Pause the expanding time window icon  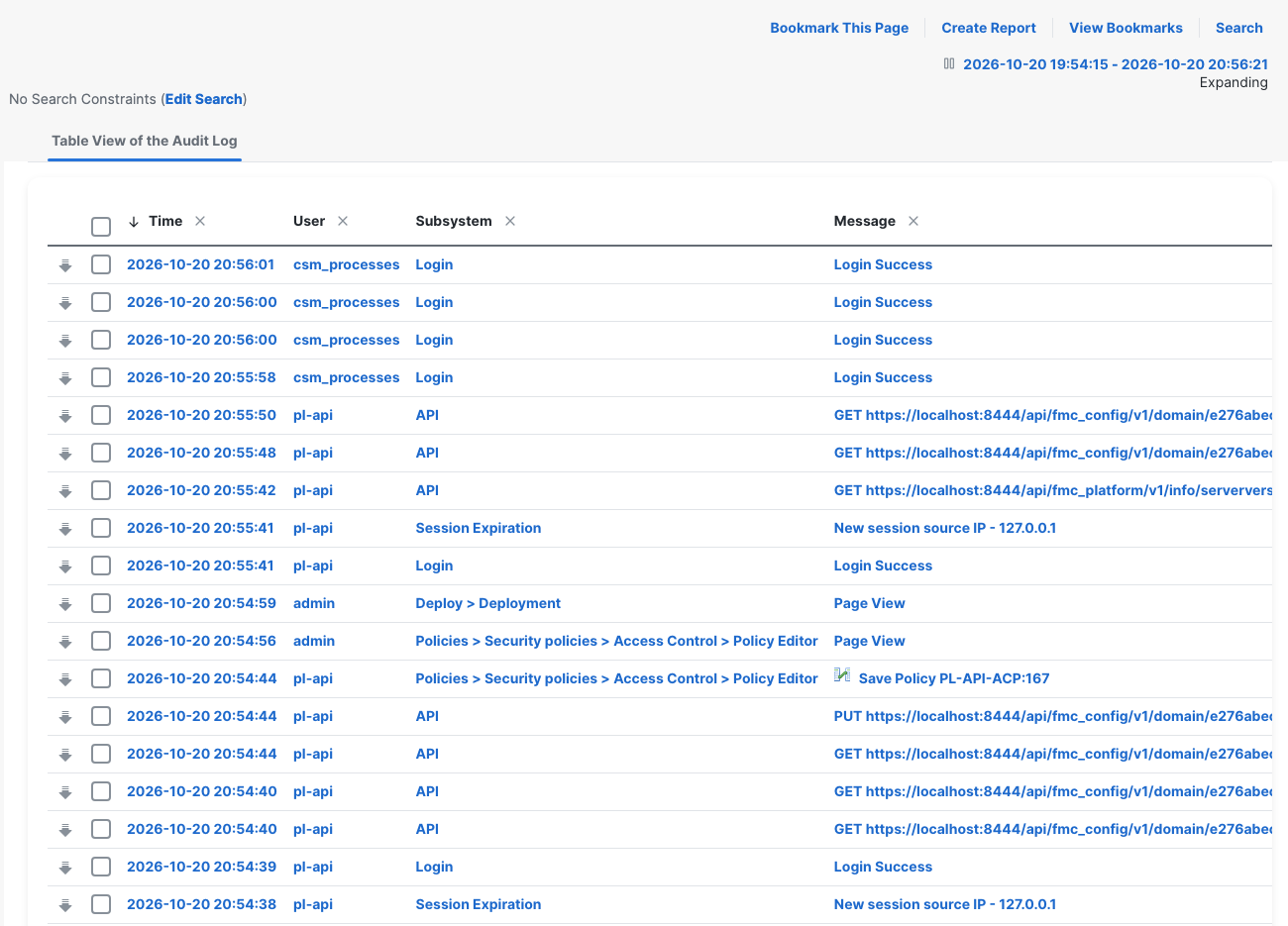pos(949,64)
